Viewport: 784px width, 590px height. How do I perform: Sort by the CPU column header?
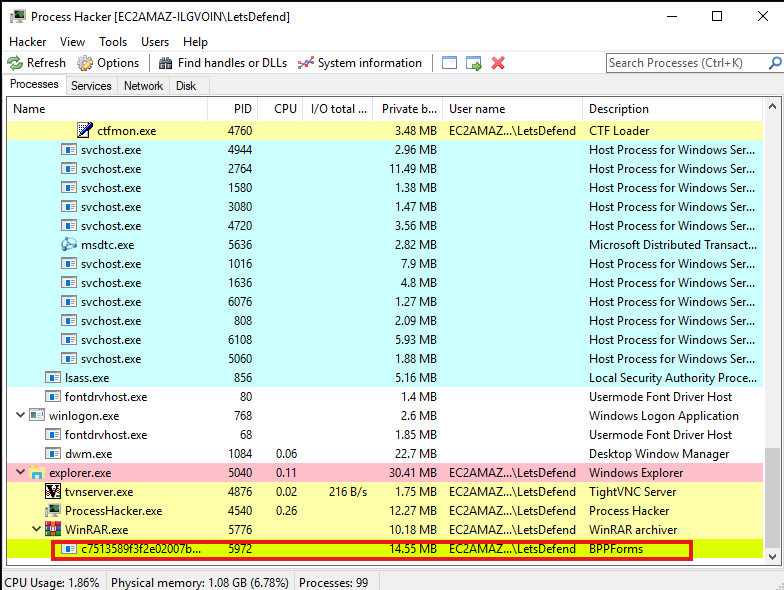point(280,109)
